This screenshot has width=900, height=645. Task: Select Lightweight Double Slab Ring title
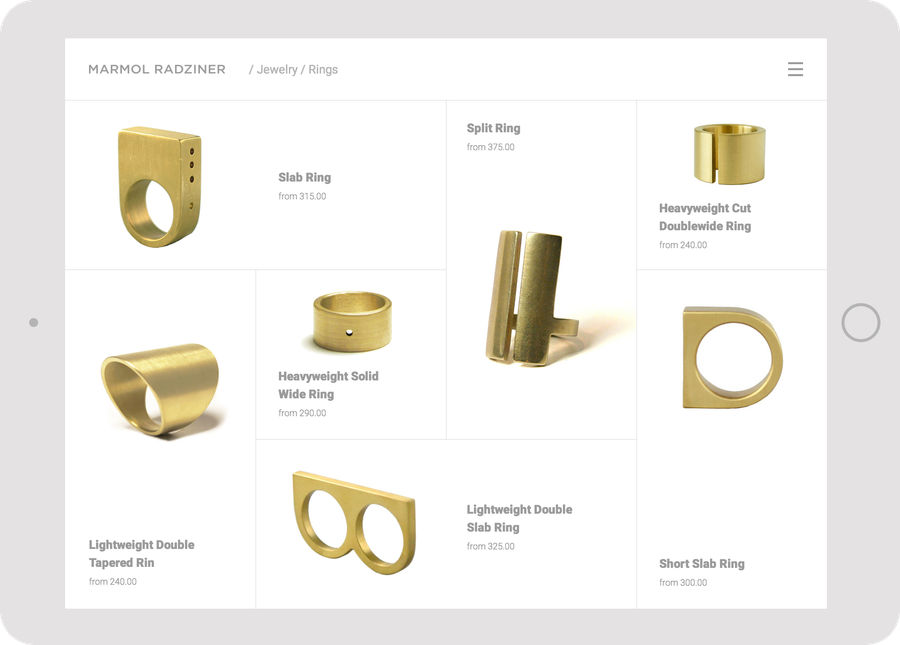click(x=519, y=518)
